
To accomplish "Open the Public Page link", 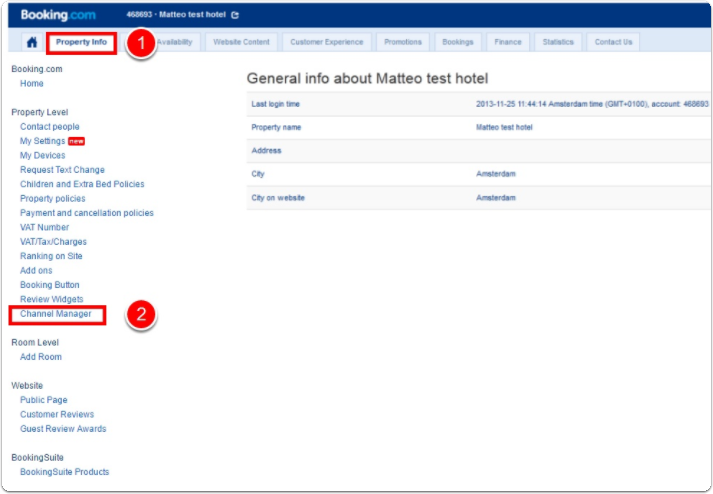I will pyautogui.click(x=44, y=400).
